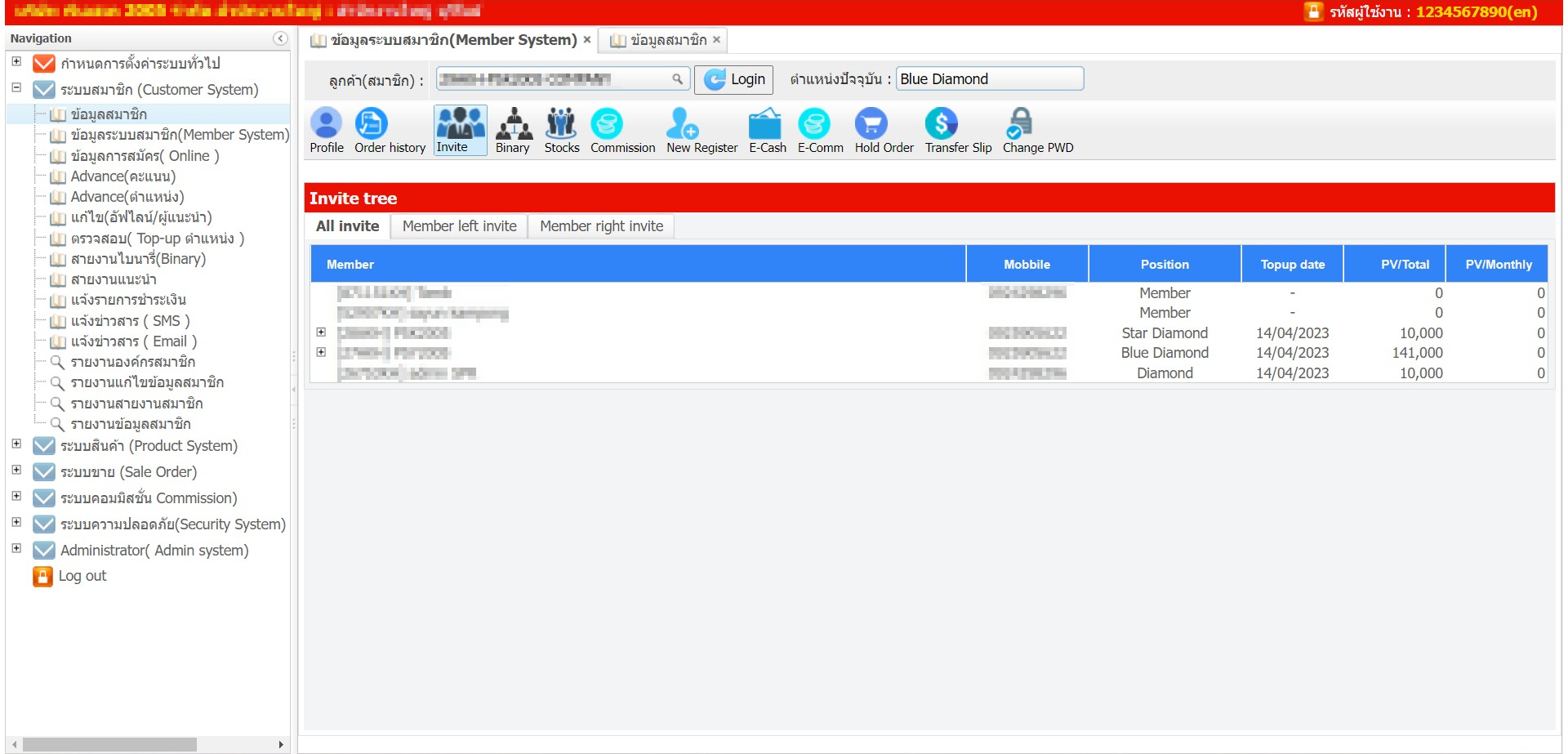Click Log out in navigation
1568x754 pixels.
click(82, 576)
